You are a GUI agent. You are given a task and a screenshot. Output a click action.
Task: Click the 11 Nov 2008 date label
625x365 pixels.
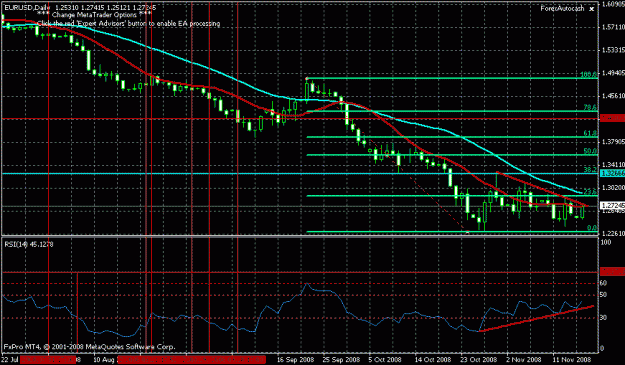click(571, 360)
